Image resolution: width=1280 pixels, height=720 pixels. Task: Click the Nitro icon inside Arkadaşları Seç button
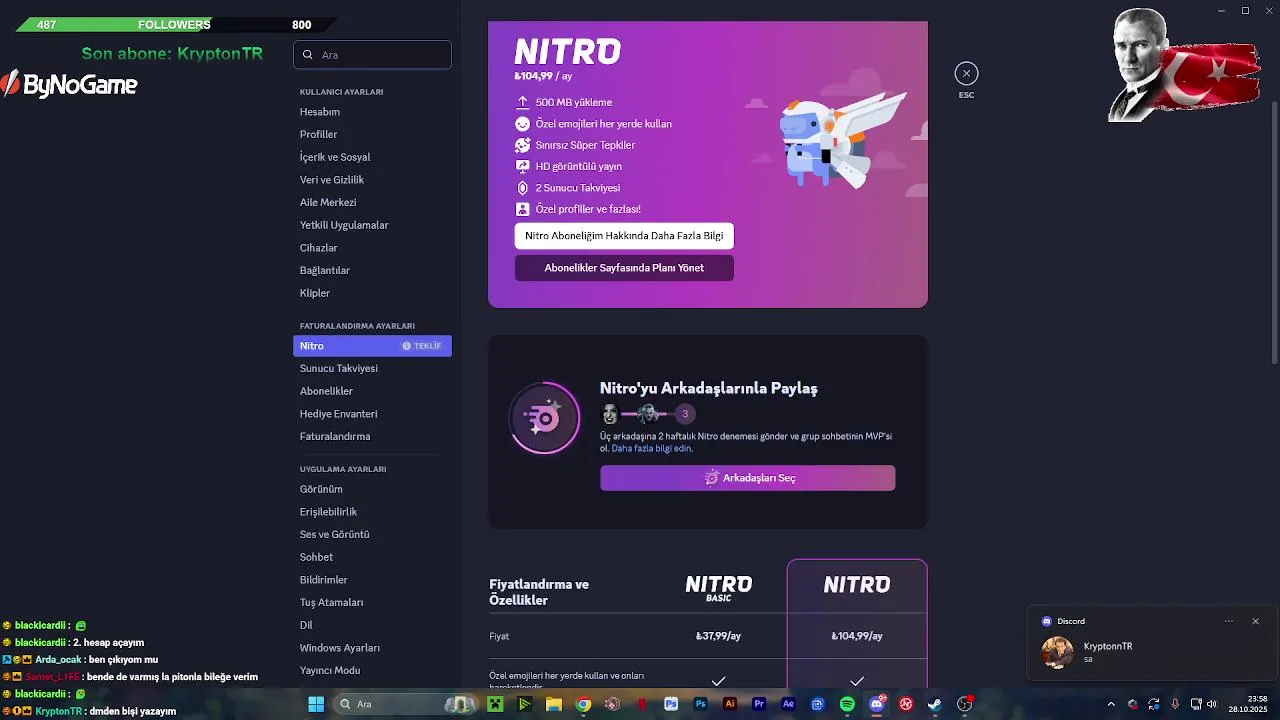711,478
